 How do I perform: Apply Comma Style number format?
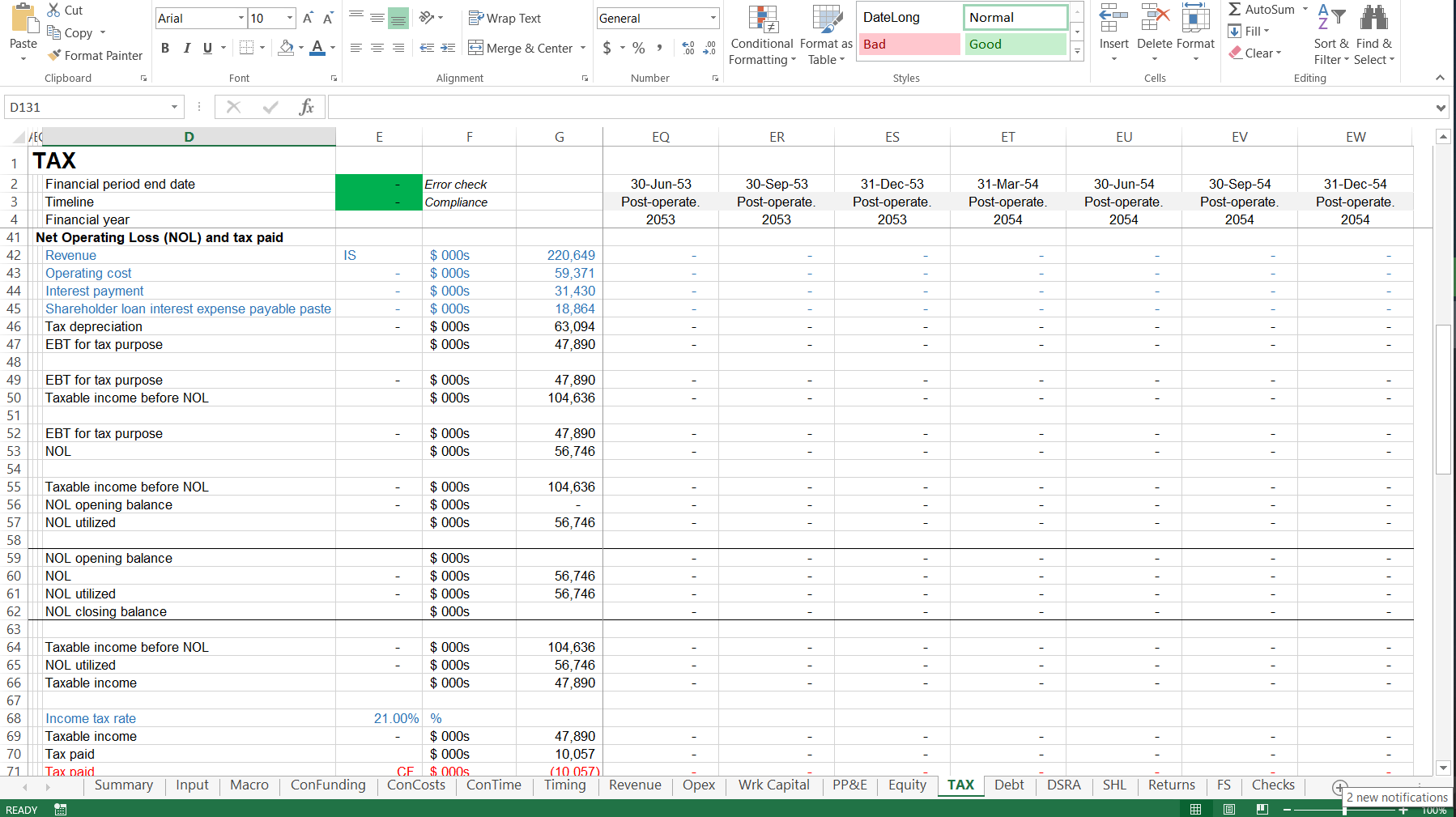tap(660, 48)
